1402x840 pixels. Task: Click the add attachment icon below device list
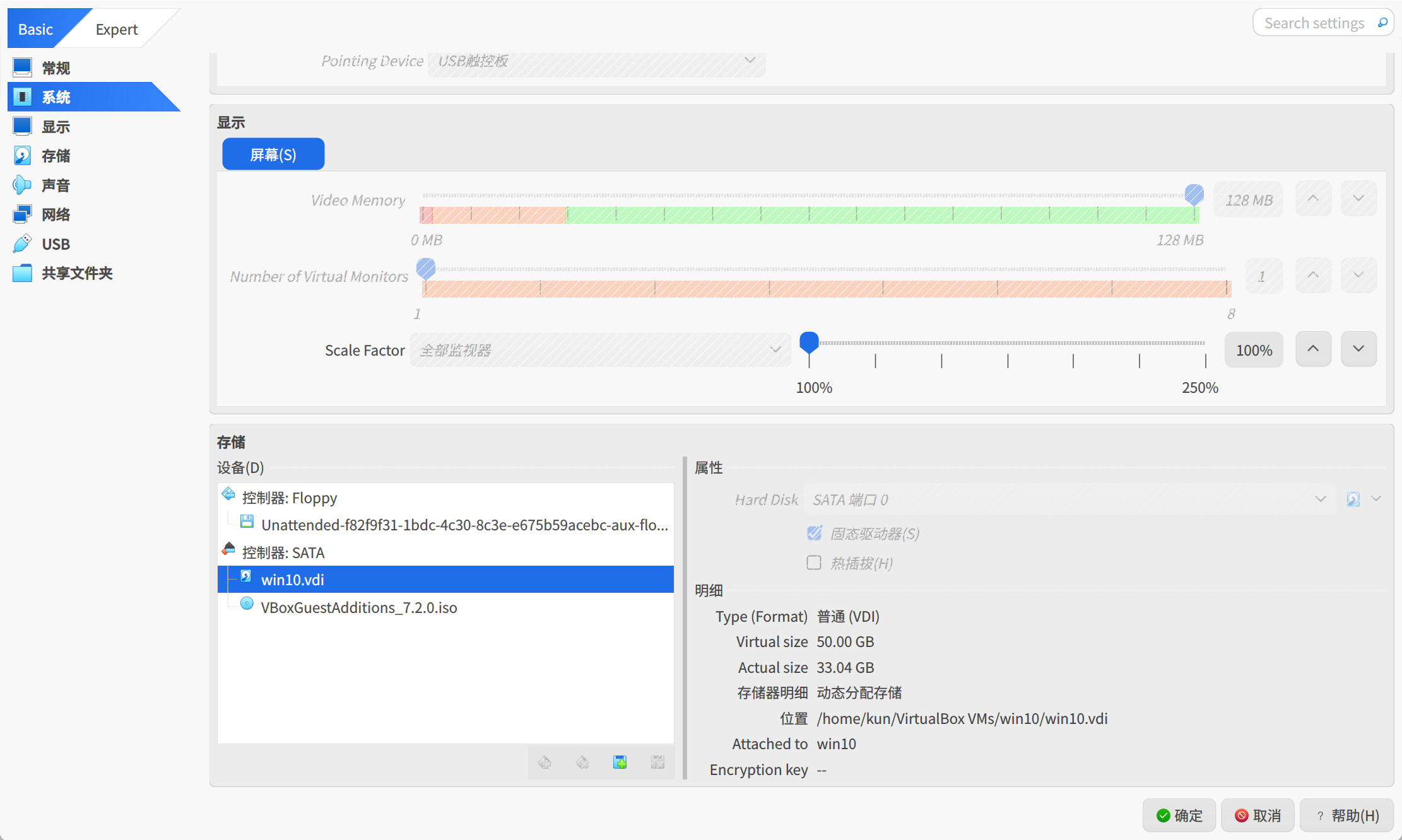click(x=620, y=762)
